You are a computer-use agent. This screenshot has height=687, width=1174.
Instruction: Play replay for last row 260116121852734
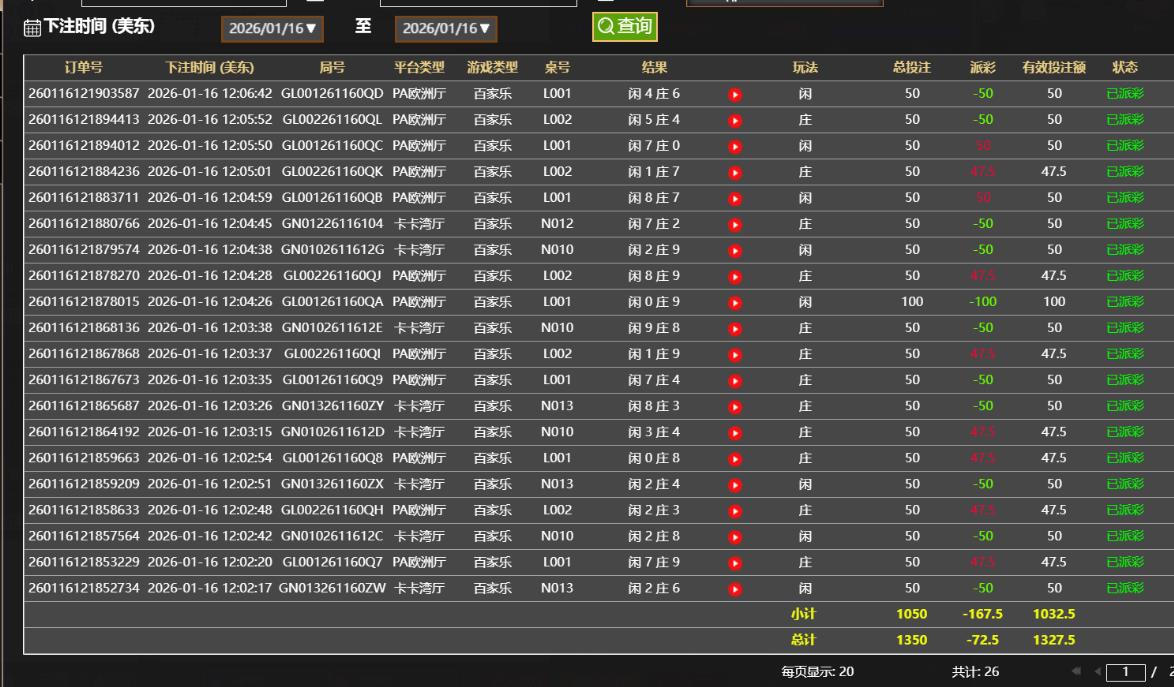coord(735,589)
